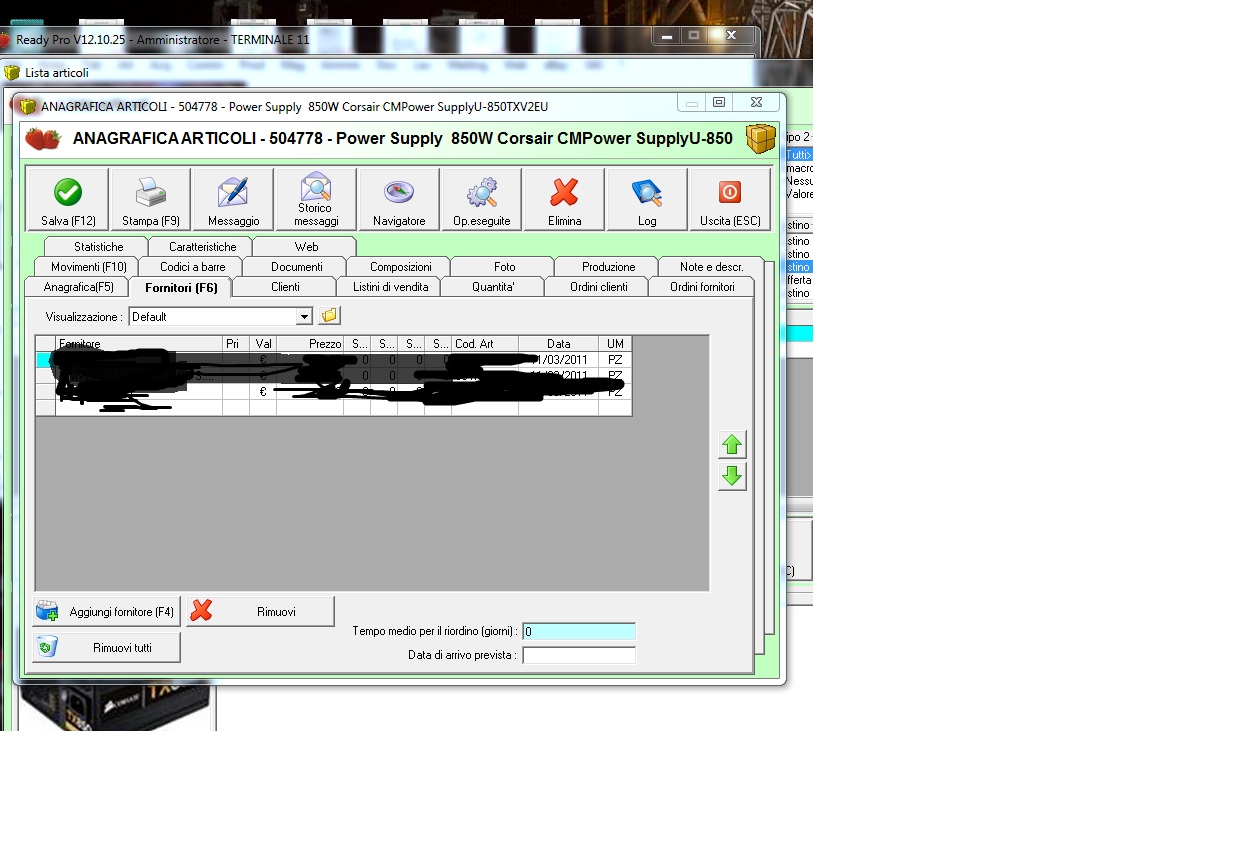Open the Foto tab

505,266
